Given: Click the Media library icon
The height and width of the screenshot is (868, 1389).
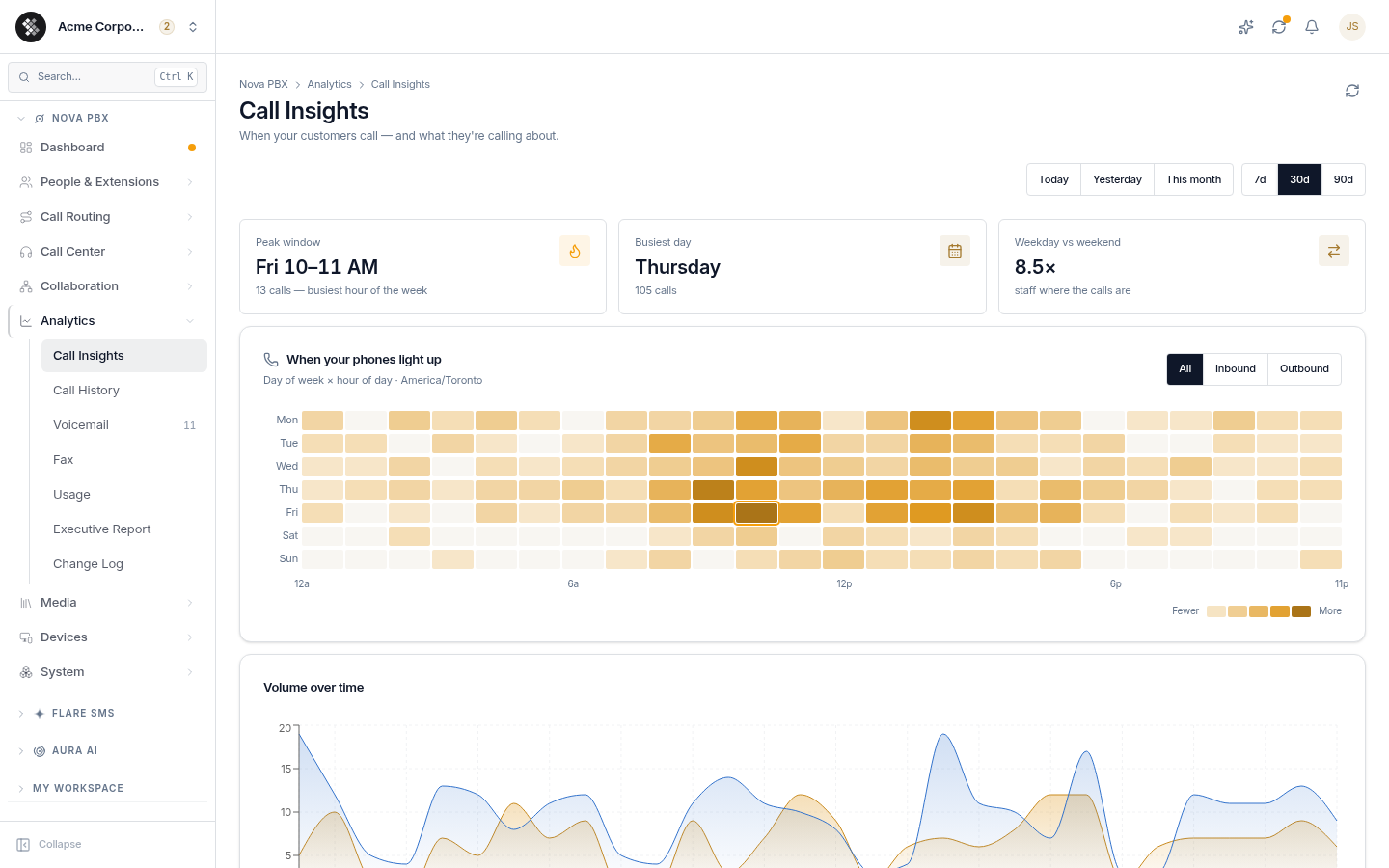Looking at the screenshot, I should [x=26, y=603].
